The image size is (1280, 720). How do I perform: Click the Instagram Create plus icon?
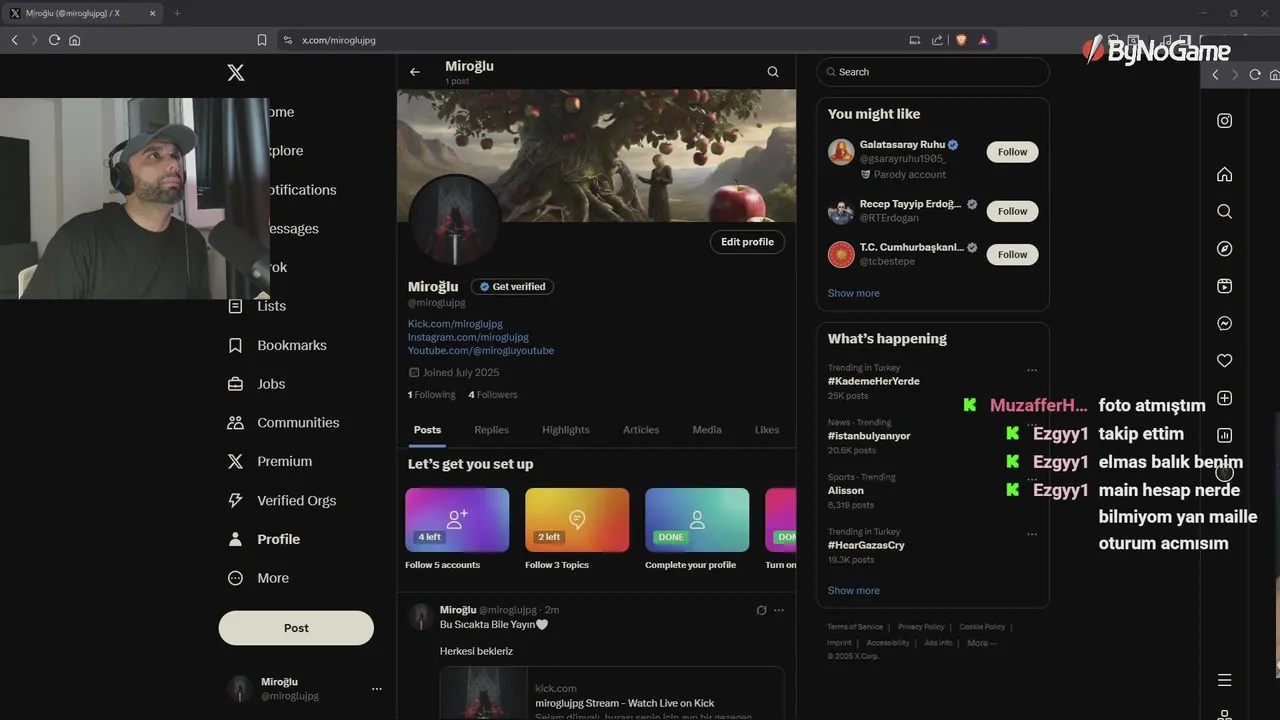pos(1224,398)
